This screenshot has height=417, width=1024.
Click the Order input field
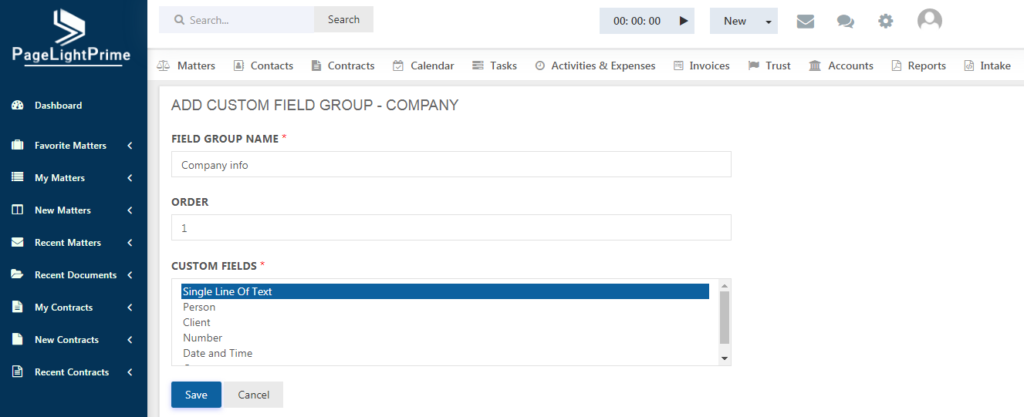tap(451, 228)
